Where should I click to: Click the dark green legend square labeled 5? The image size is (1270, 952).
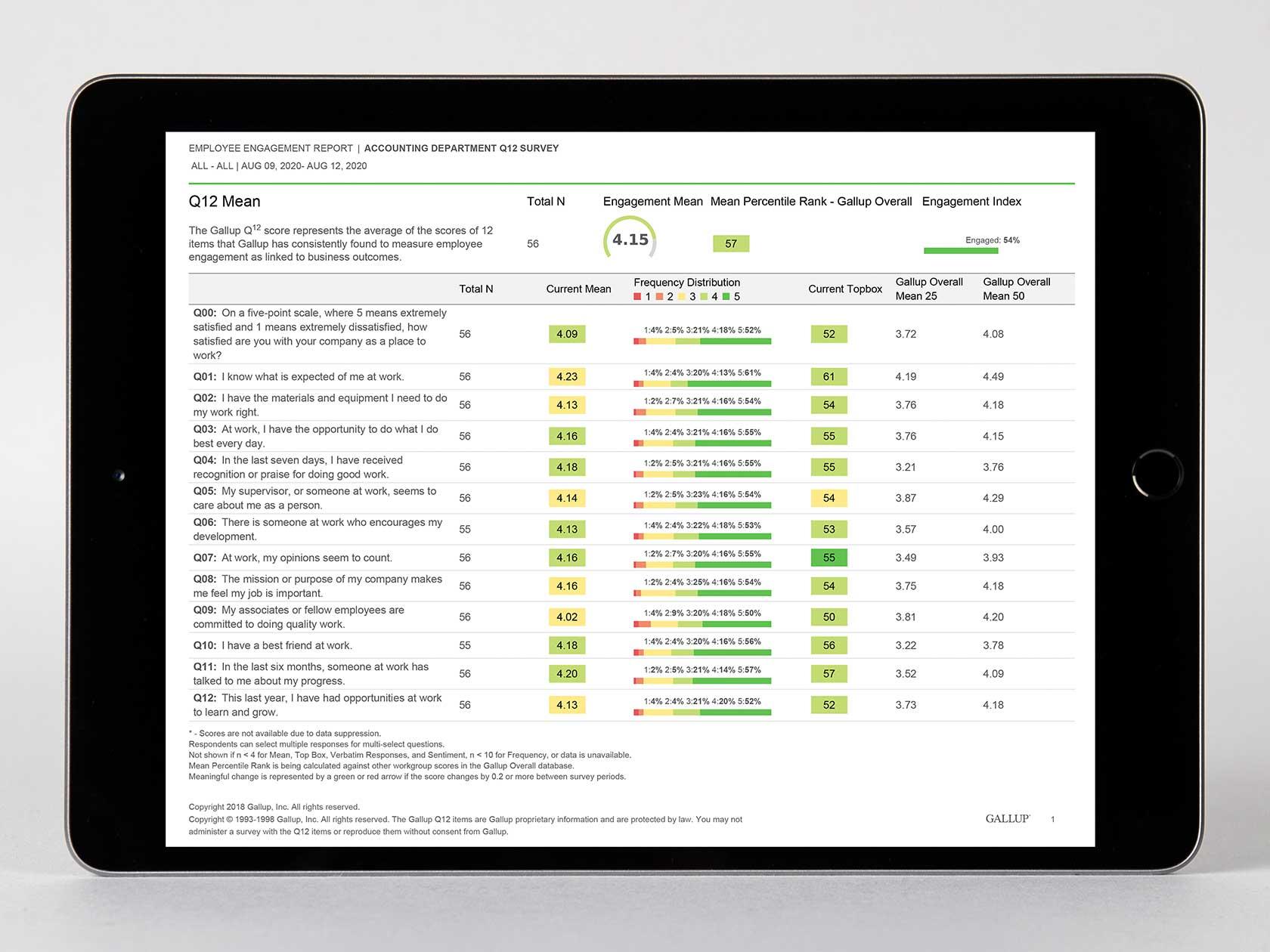point(726,296)
